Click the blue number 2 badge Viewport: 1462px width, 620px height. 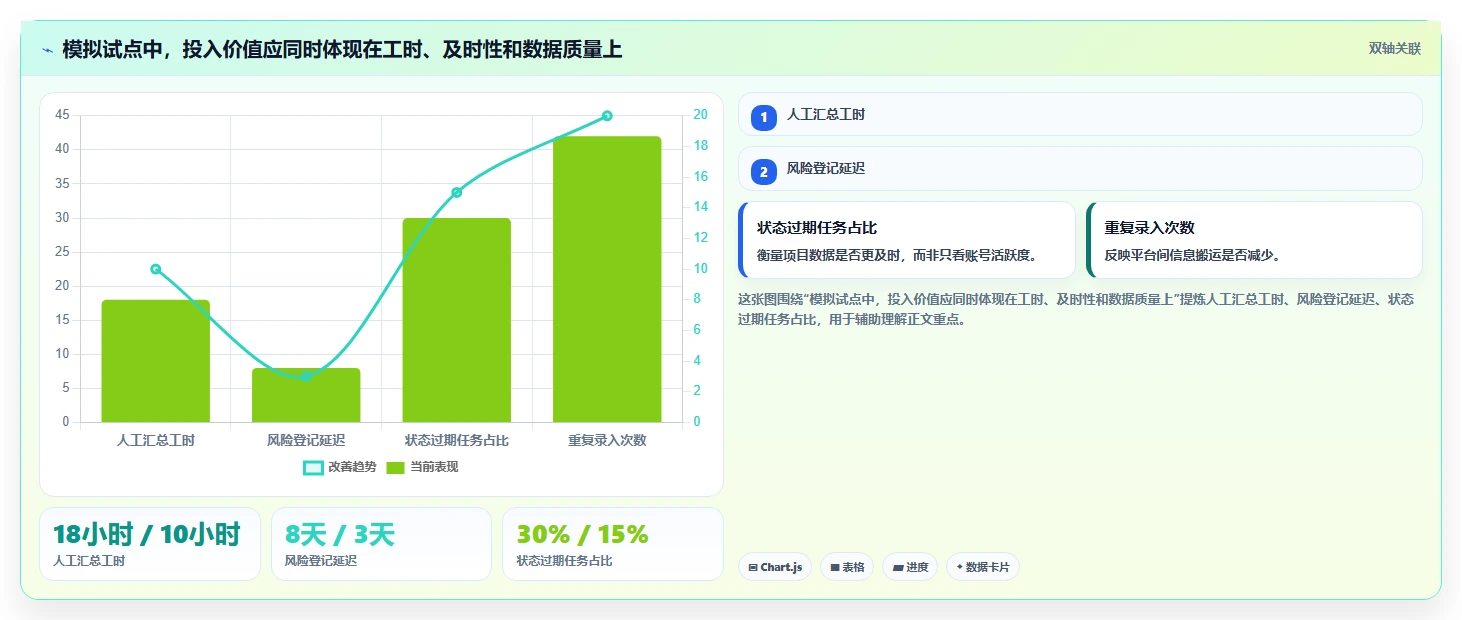(x=764, y=171)
